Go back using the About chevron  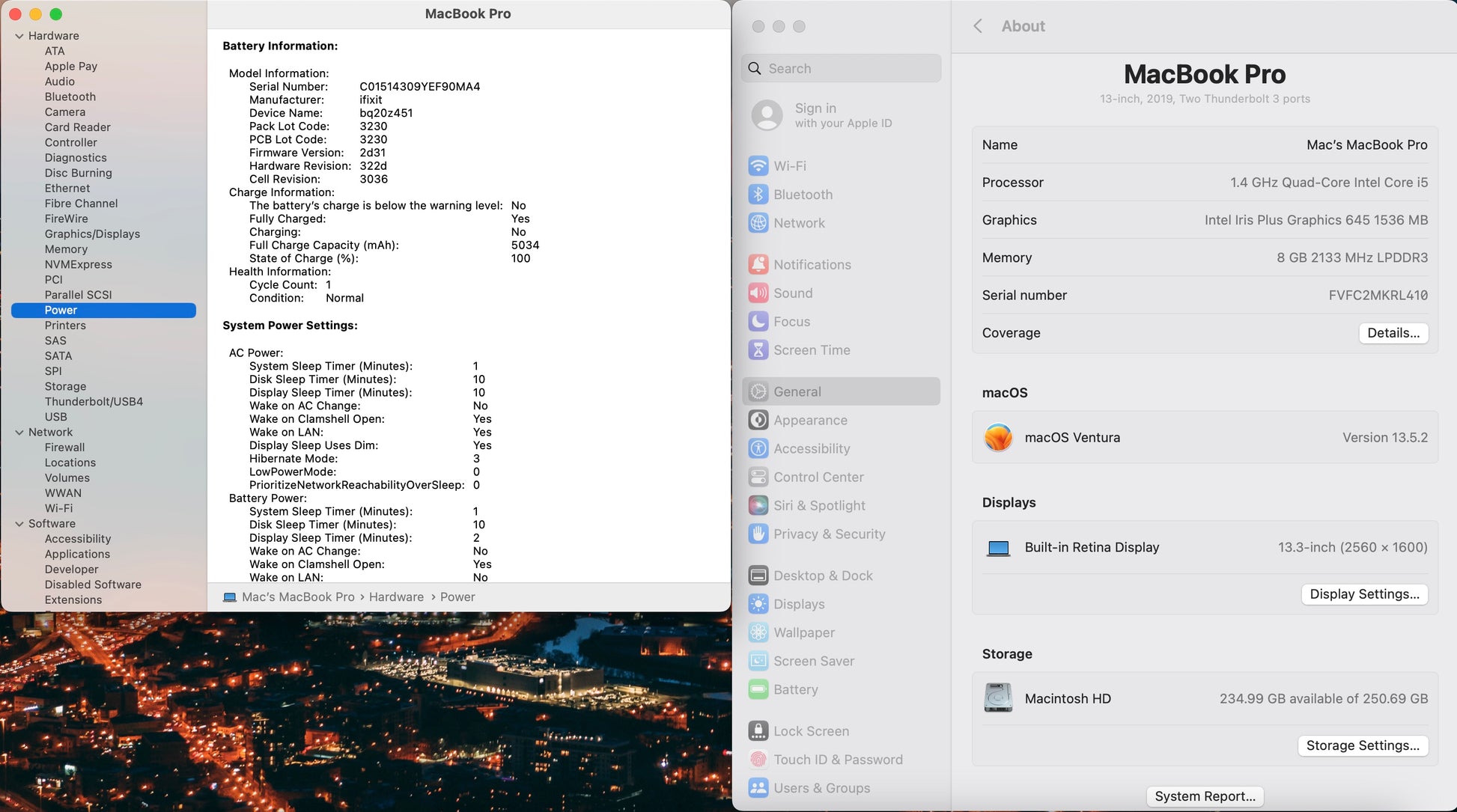click(977, 26)
